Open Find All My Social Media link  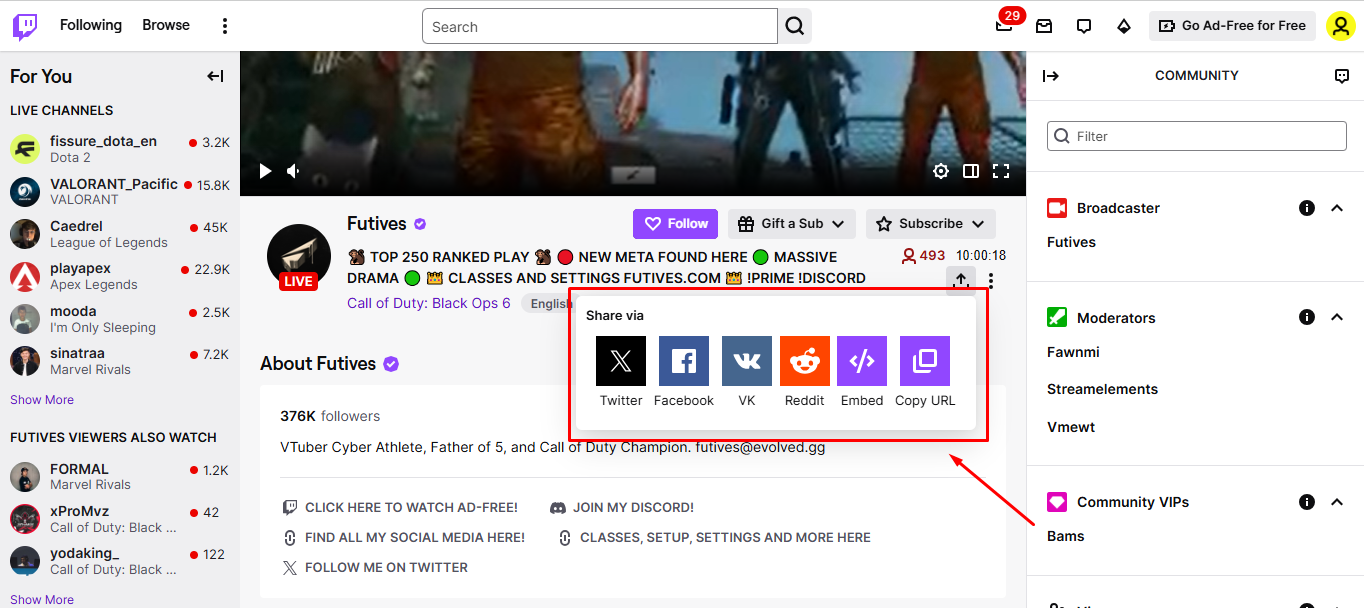pyautogui.click(x=403, y=538)
